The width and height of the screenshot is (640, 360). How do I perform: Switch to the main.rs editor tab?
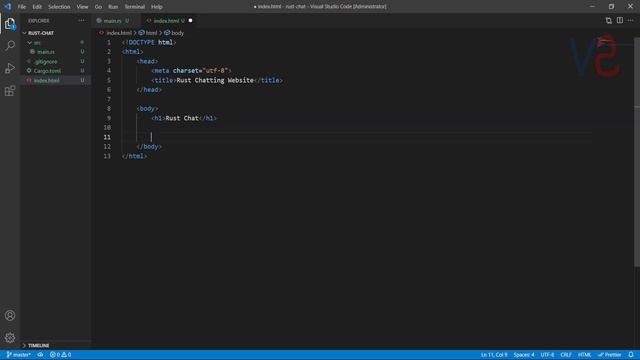click(116, 20)
